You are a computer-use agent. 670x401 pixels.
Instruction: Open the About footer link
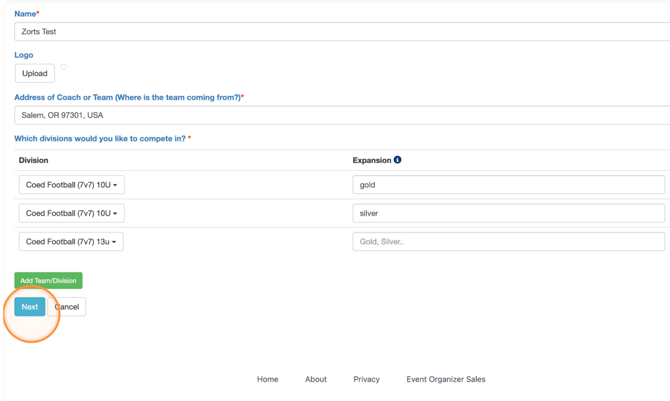[316, 380]
